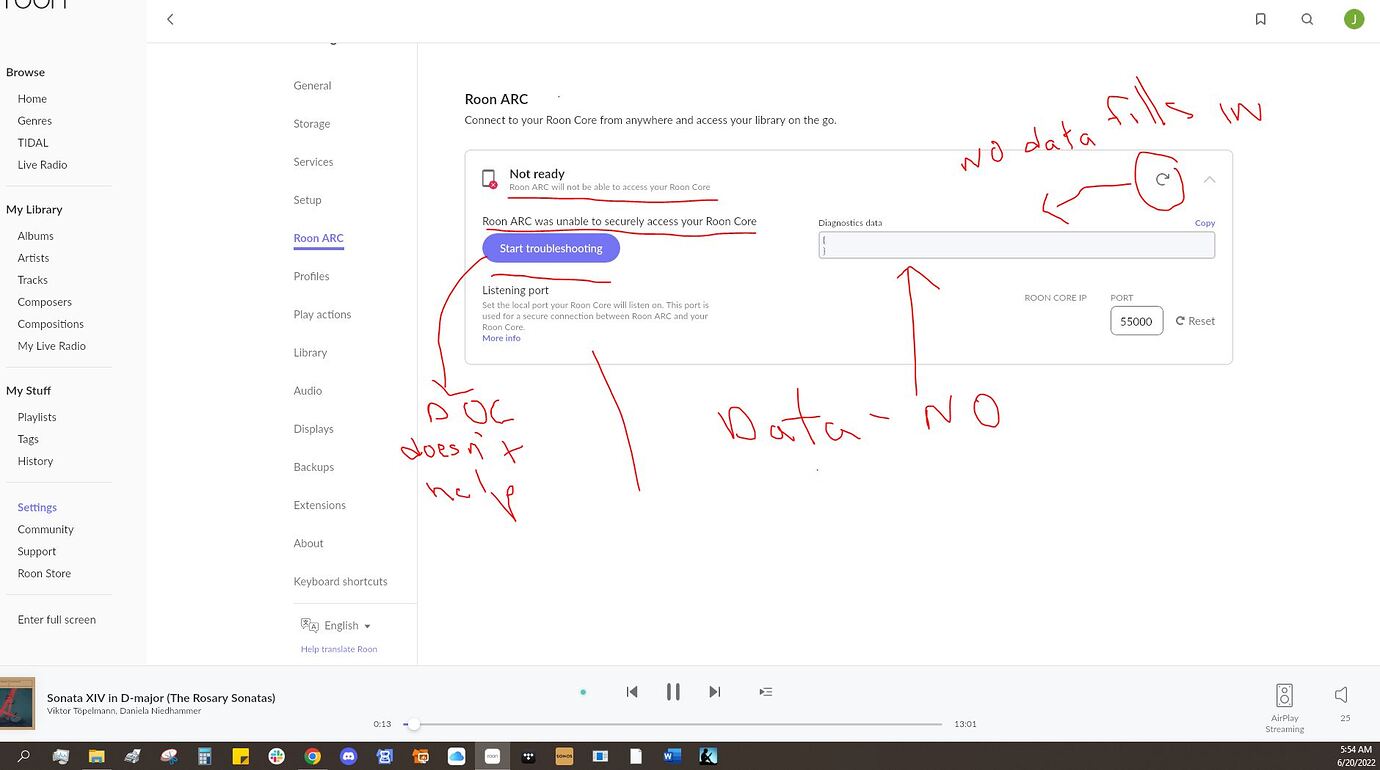
Task: Pause the current playback
Action: (673, 692)
